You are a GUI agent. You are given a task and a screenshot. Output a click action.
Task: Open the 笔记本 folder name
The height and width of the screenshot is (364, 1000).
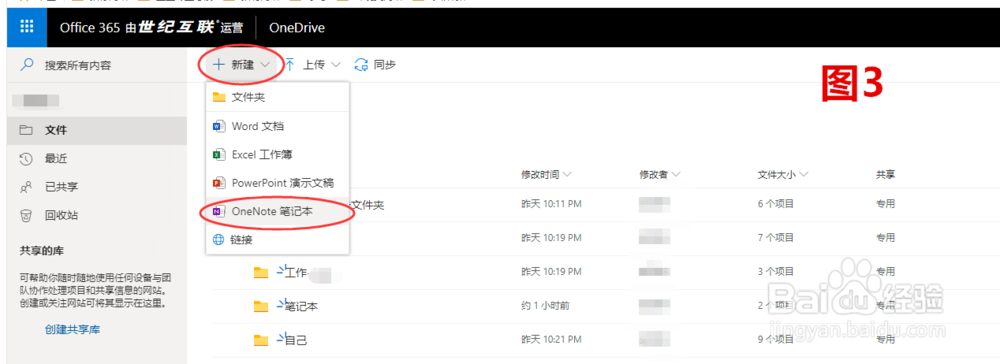pyautogui.click(x=301, y=307)
